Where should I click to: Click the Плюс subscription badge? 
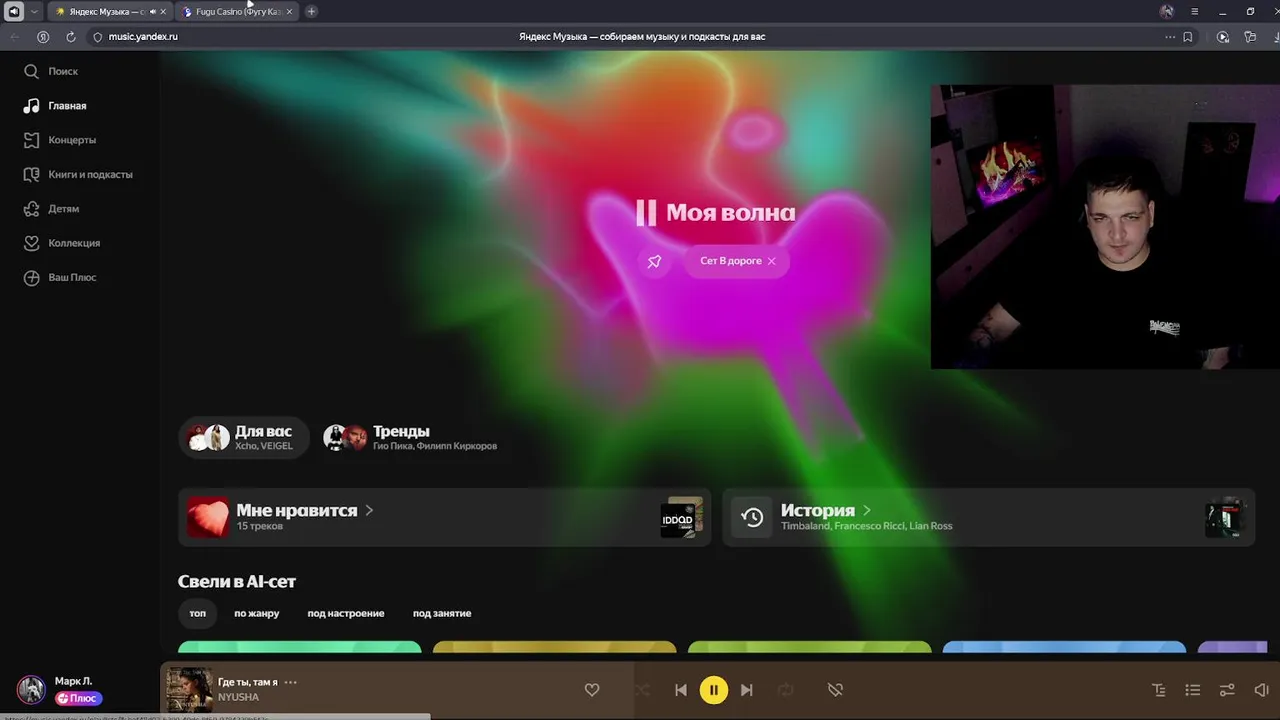click(79, 699)
